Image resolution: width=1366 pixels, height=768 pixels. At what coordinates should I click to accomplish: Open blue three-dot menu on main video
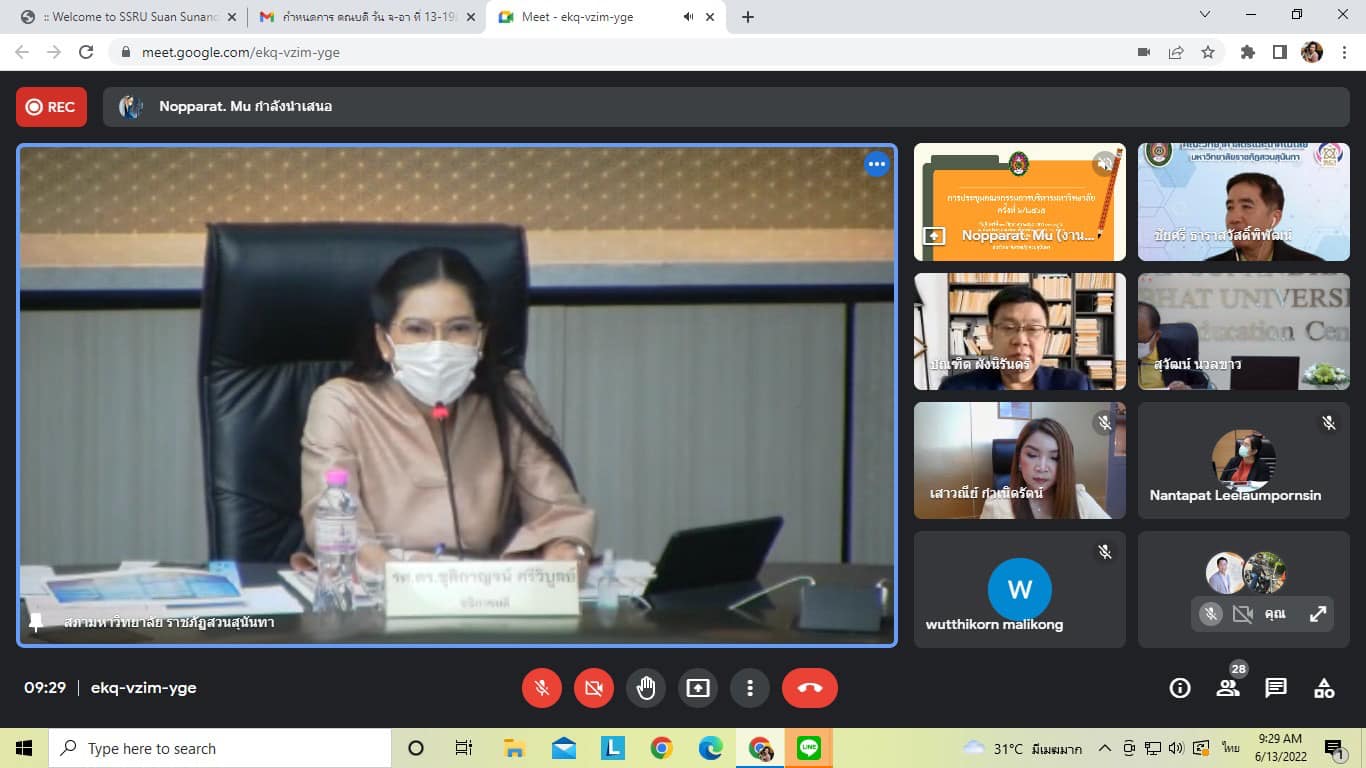pyautogui.click(x=876, y=165)
